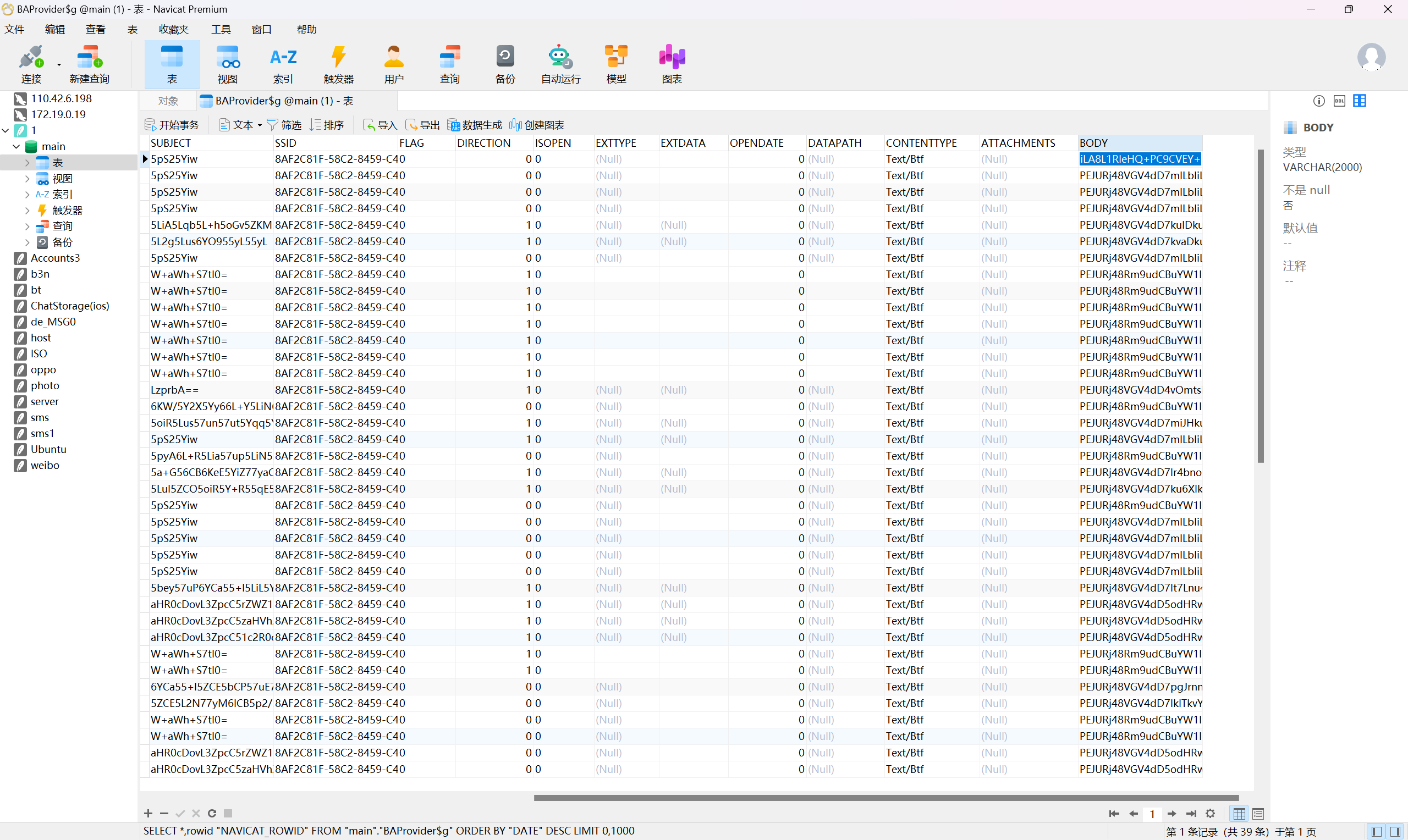
Task: Open the Tools (工具) menu
Action: pos(221,30)
